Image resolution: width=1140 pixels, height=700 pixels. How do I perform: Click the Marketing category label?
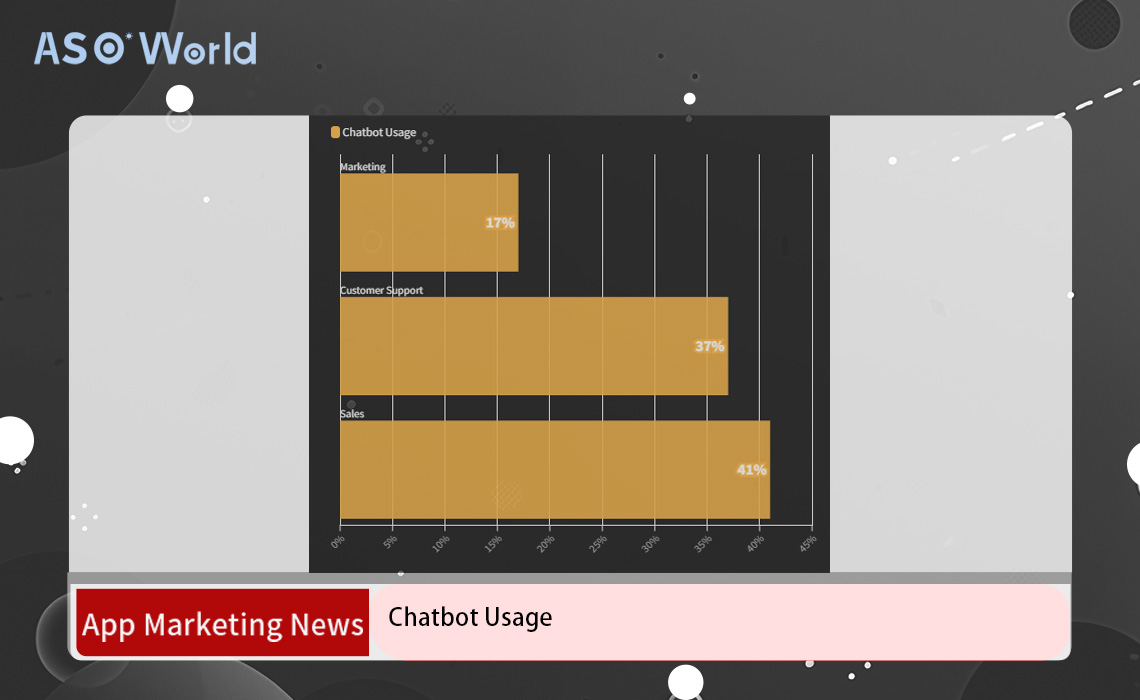click(363, 166)
